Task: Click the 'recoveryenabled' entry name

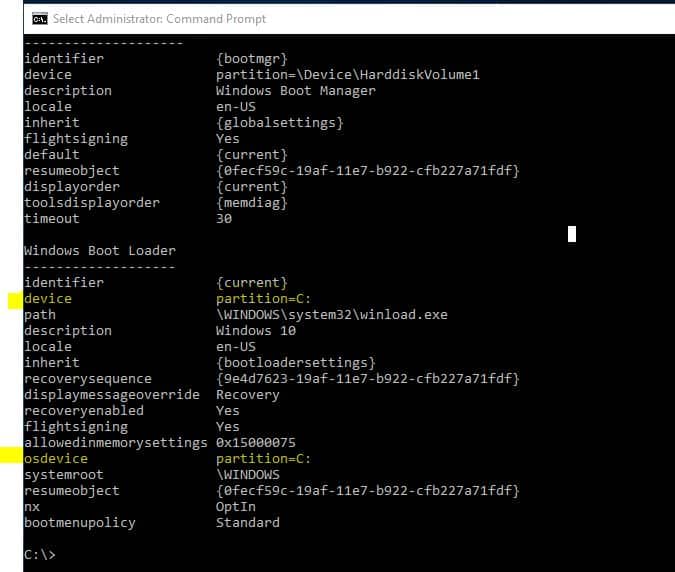Action: click(x=84, y=411)
